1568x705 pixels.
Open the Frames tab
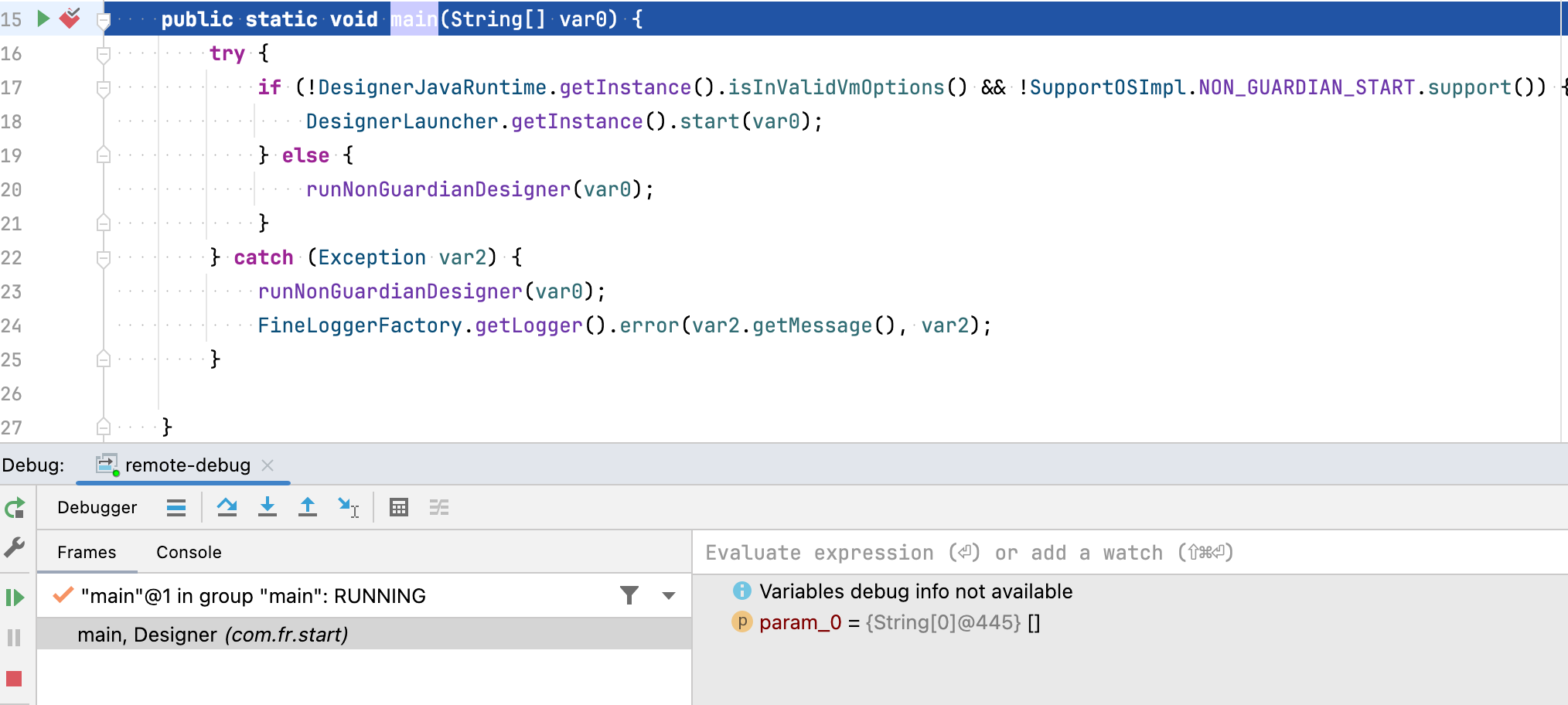click(x=87, y=552)
